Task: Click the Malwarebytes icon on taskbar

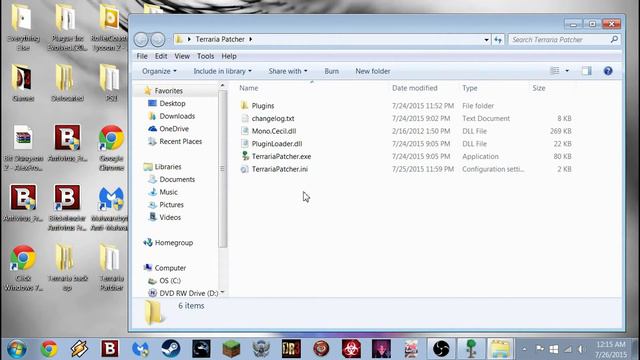Action: point(140,349)
